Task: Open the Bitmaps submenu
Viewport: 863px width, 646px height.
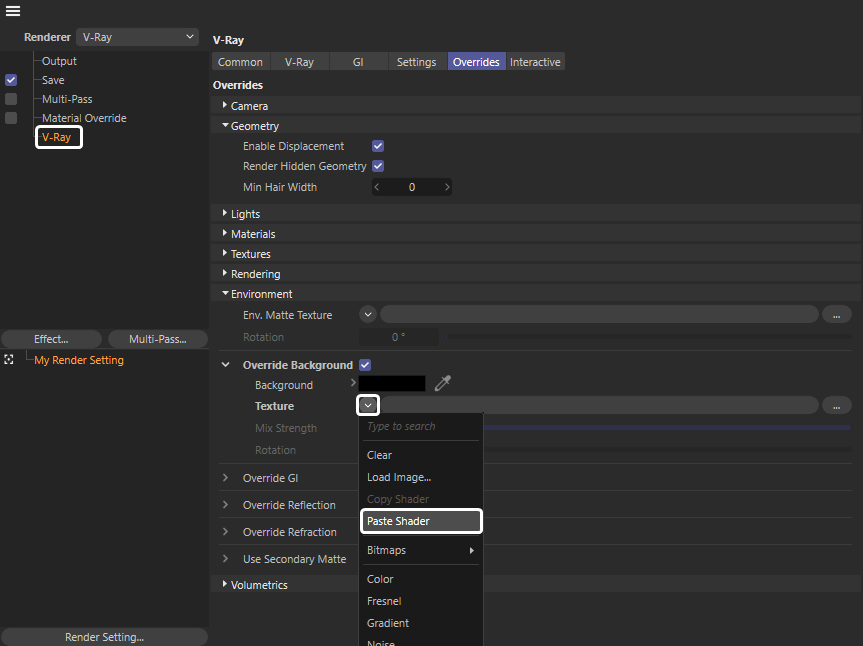Action: pyautogui.click(x=420, y=550)
